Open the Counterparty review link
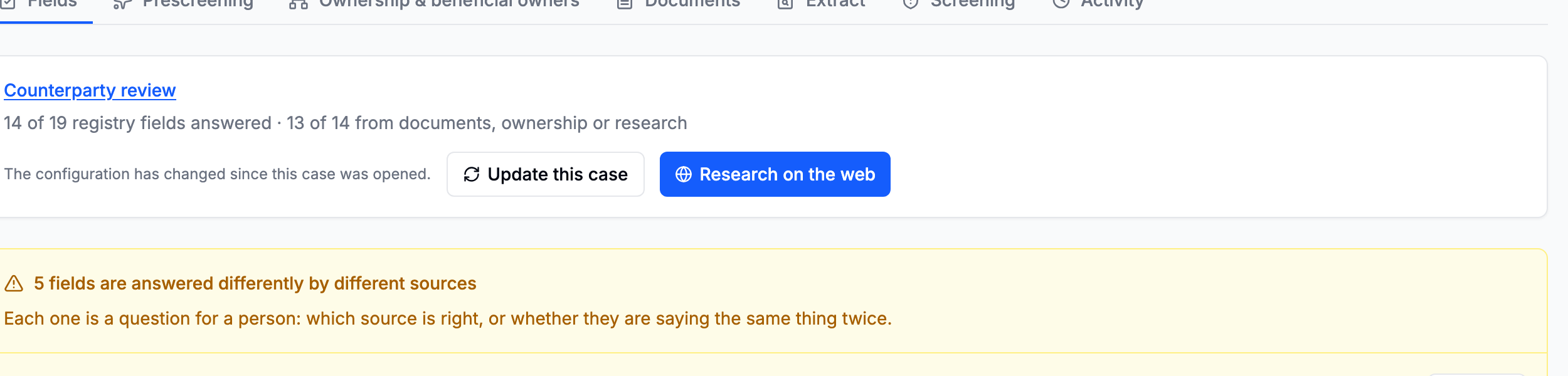This screenshot has height=376, width=1568. (x=90, y=91)
